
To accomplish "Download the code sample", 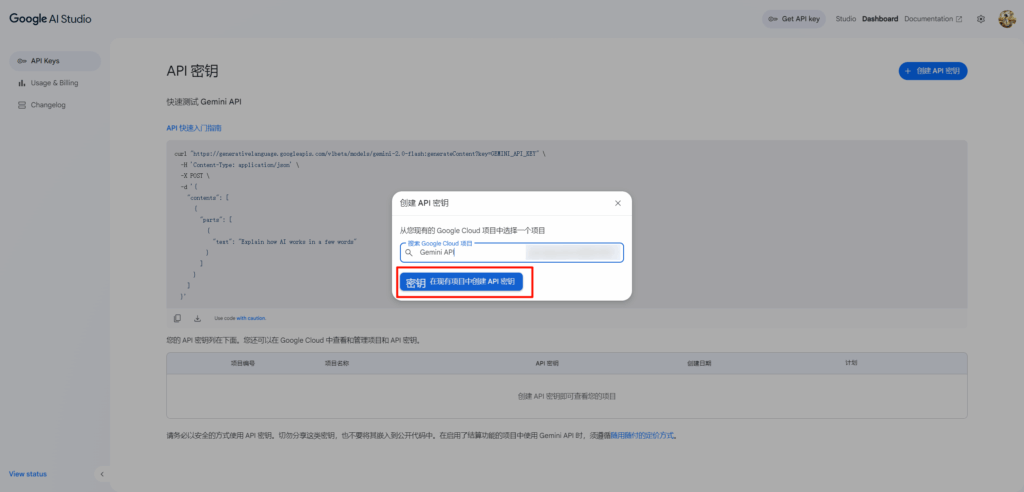I will point(197,318).
